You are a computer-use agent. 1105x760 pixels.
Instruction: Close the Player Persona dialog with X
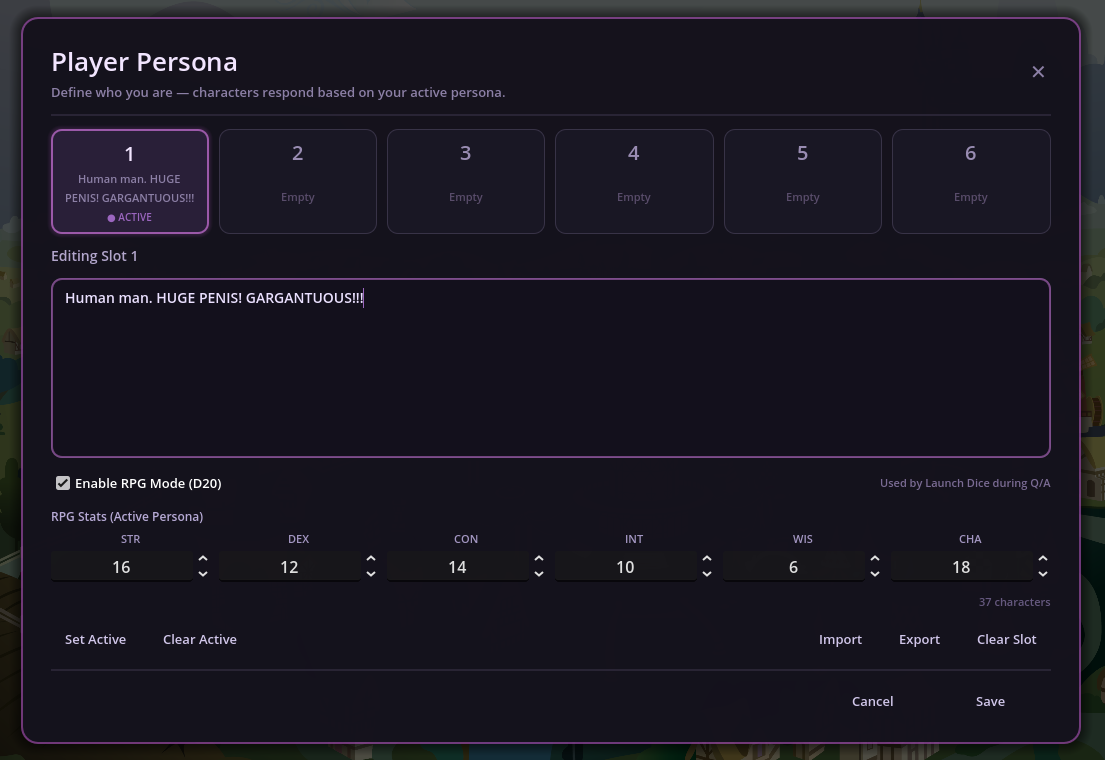click(1038, 72)
